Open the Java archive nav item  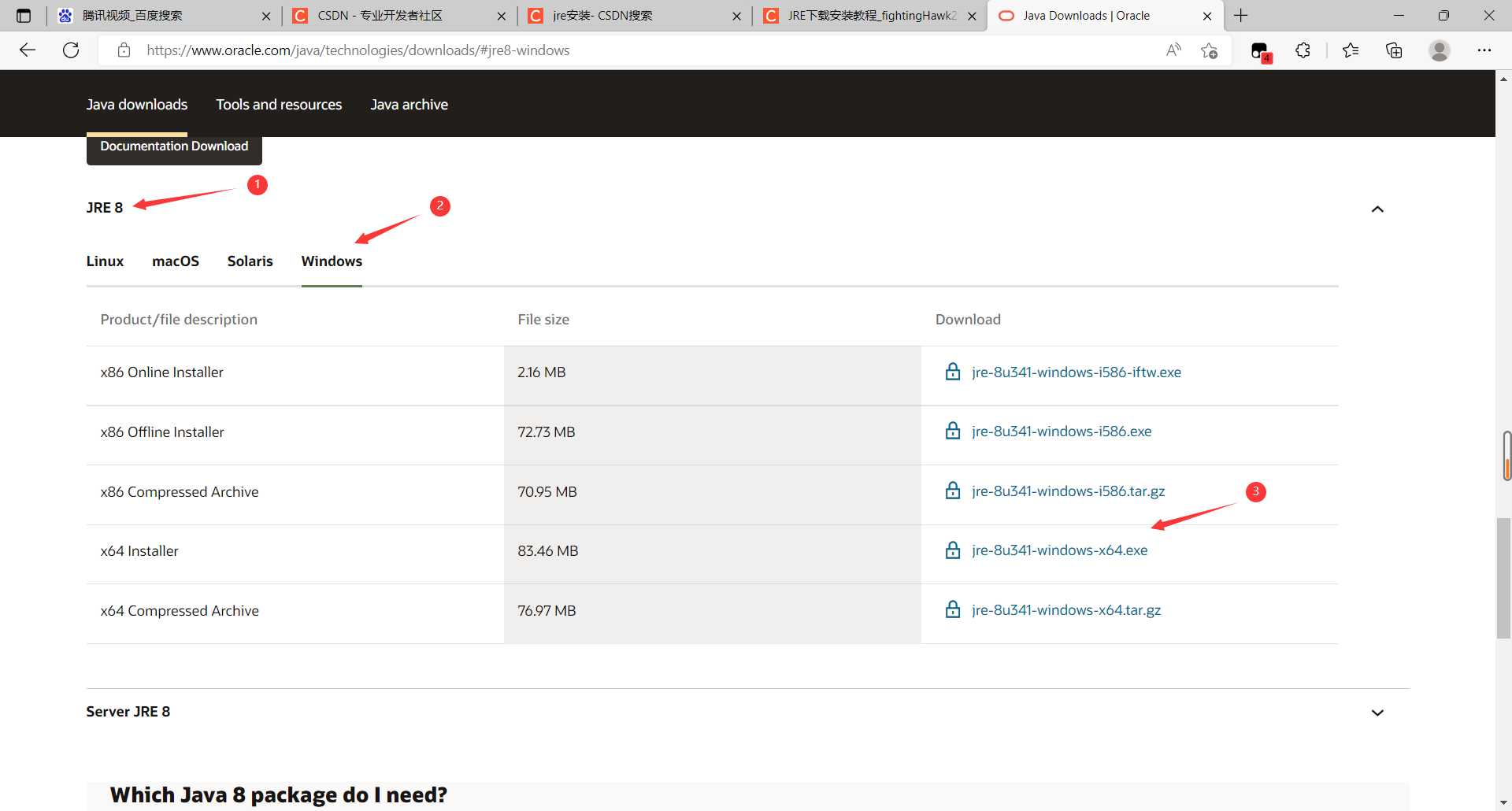[x=409, y=105]
